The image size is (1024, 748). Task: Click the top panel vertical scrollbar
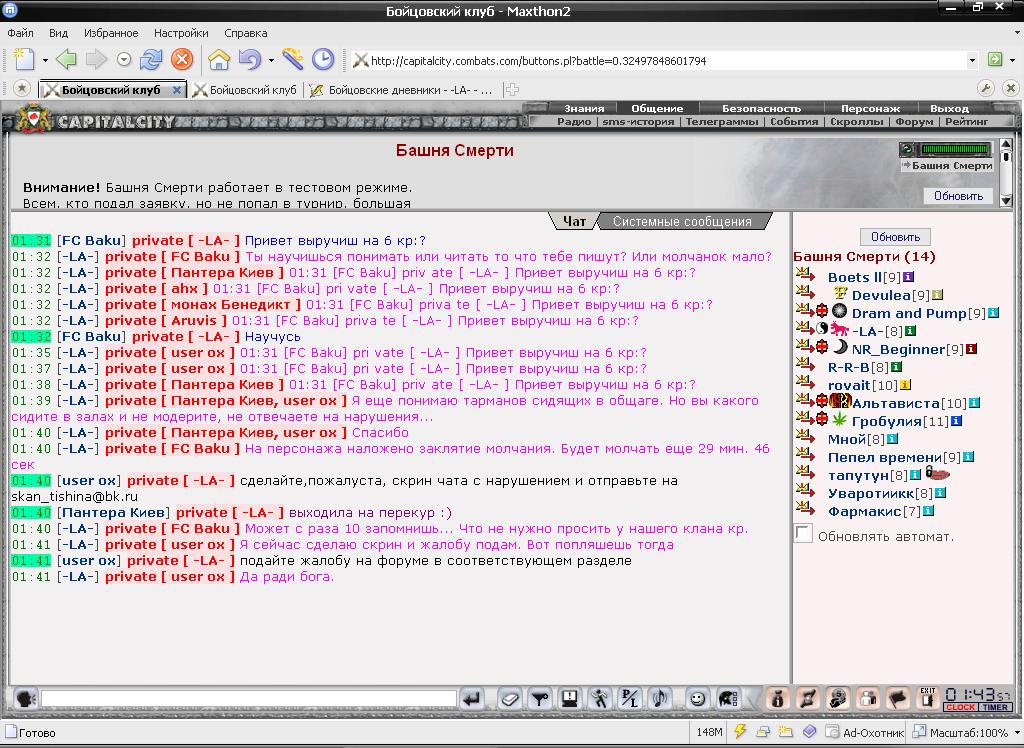tap(1006, 172)
